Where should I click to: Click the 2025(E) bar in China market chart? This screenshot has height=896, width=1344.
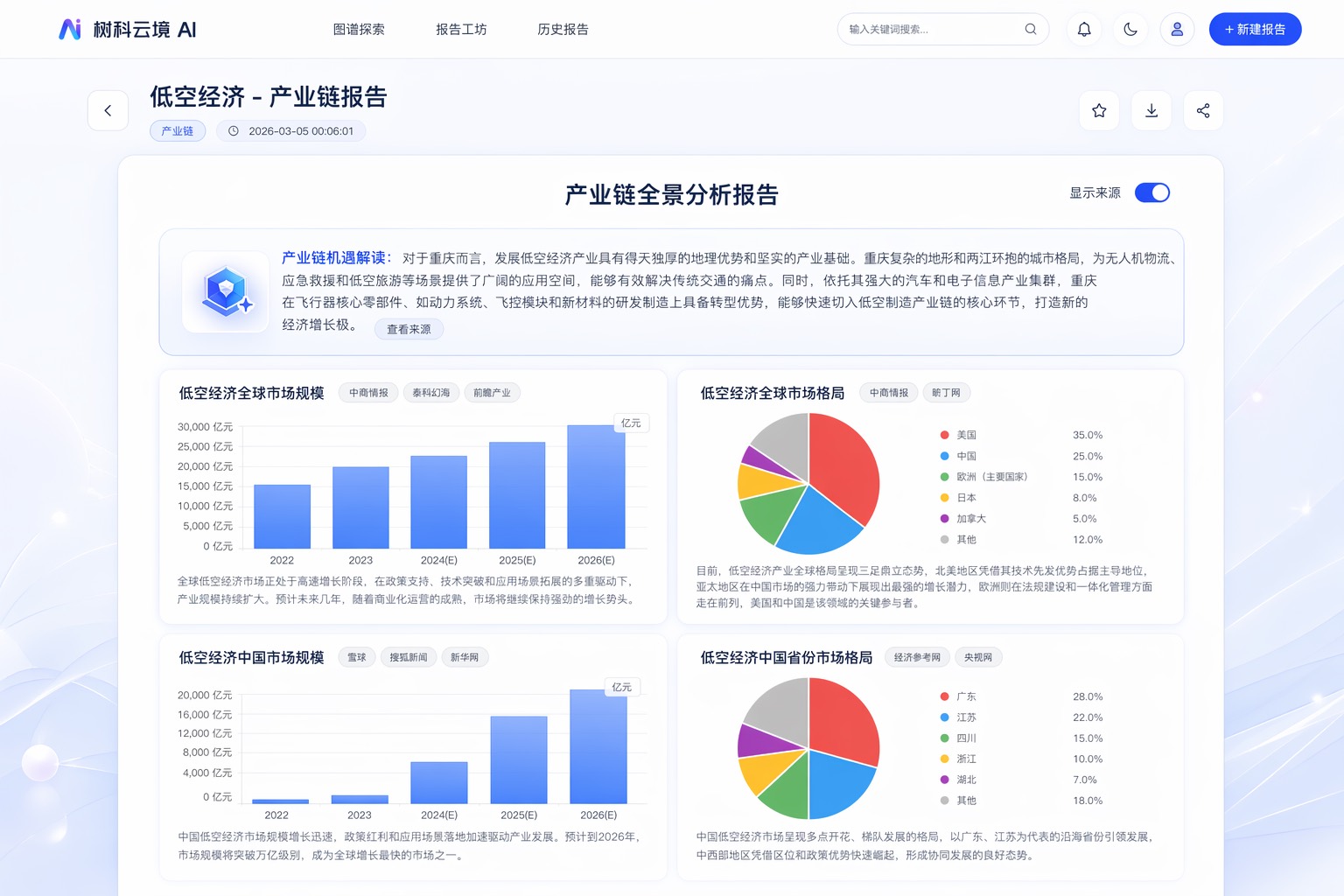pyautogui.click(x=519, y=759)
